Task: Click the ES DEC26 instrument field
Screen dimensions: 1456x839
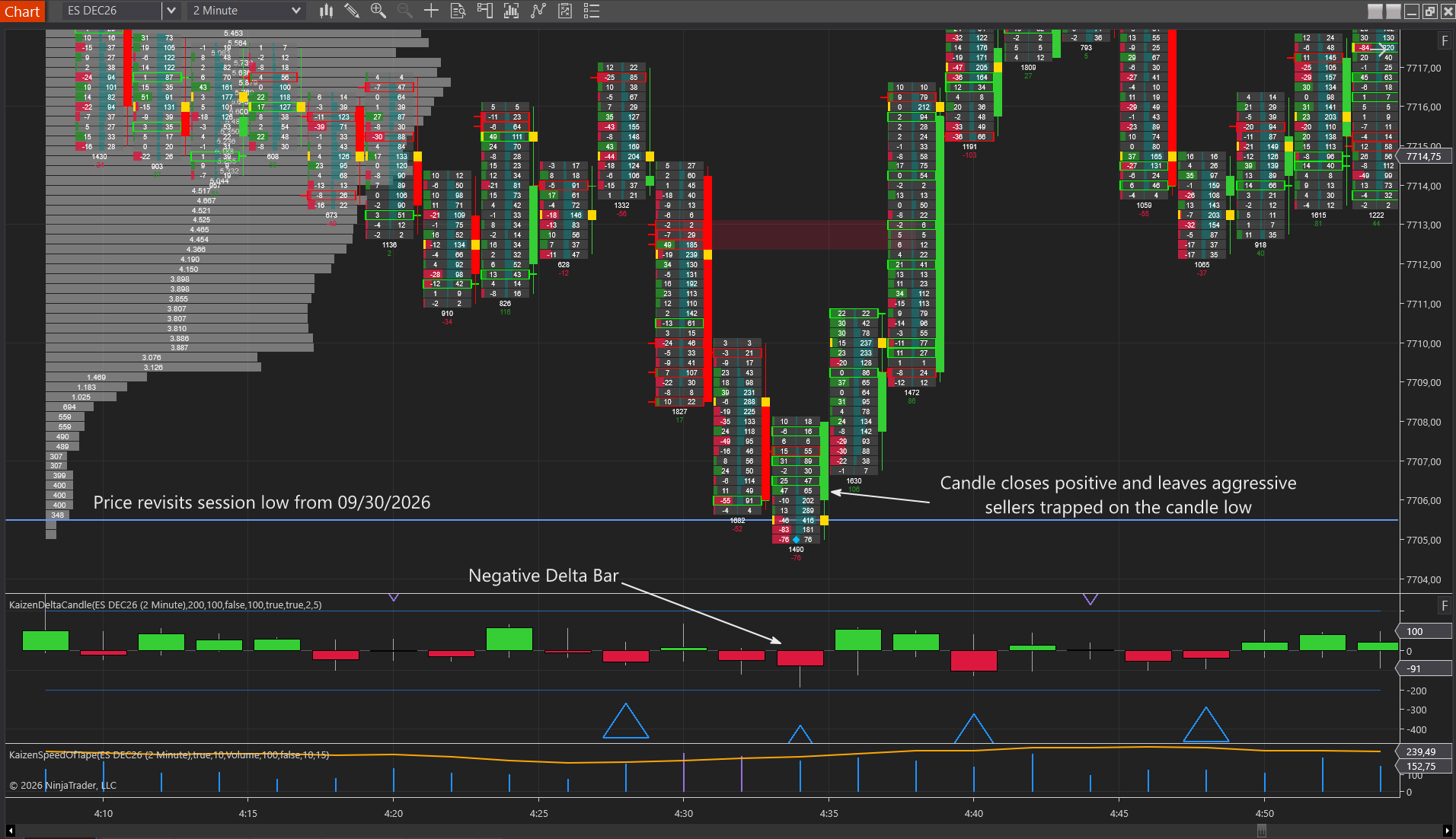Action: (x=113, y=11)
